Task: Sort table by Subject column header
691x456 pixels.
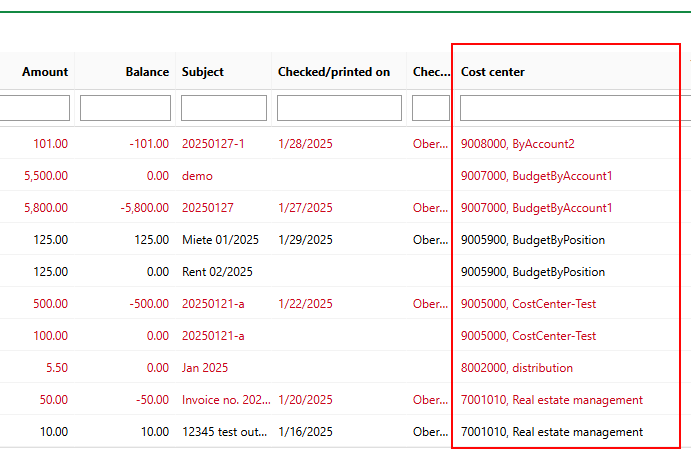Action: pos(203,72)
